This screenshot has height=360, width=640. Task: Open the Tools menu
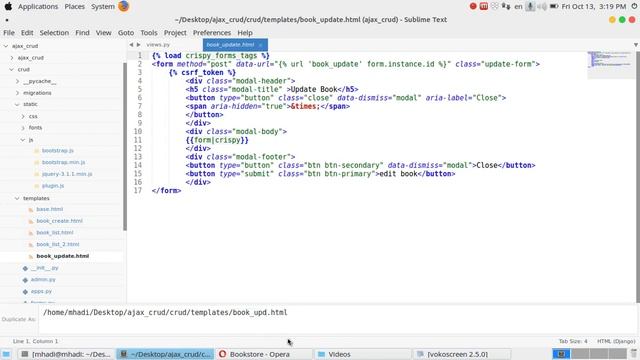pos(149,33)
